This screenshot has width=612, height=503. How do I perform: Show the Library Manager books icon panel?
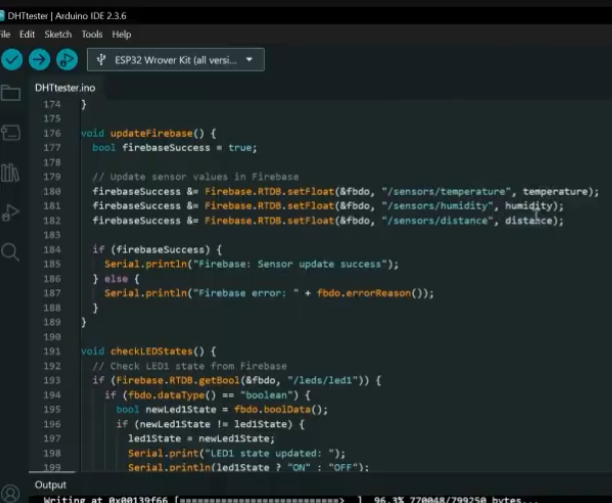point(10,172)
